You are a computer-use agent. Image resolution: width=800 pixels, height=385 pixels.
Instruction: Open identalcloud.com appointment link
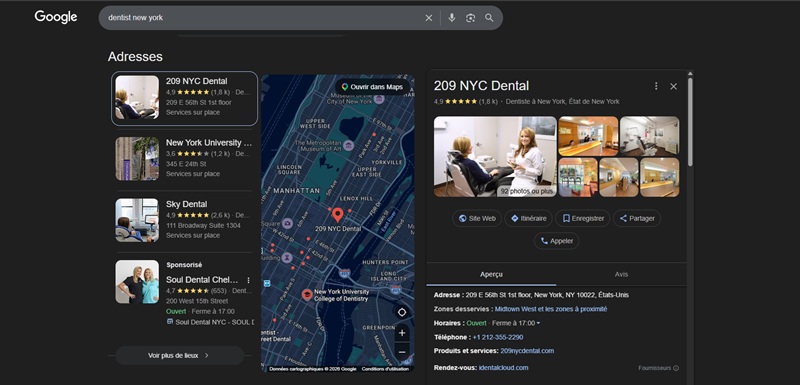(504, 368)
